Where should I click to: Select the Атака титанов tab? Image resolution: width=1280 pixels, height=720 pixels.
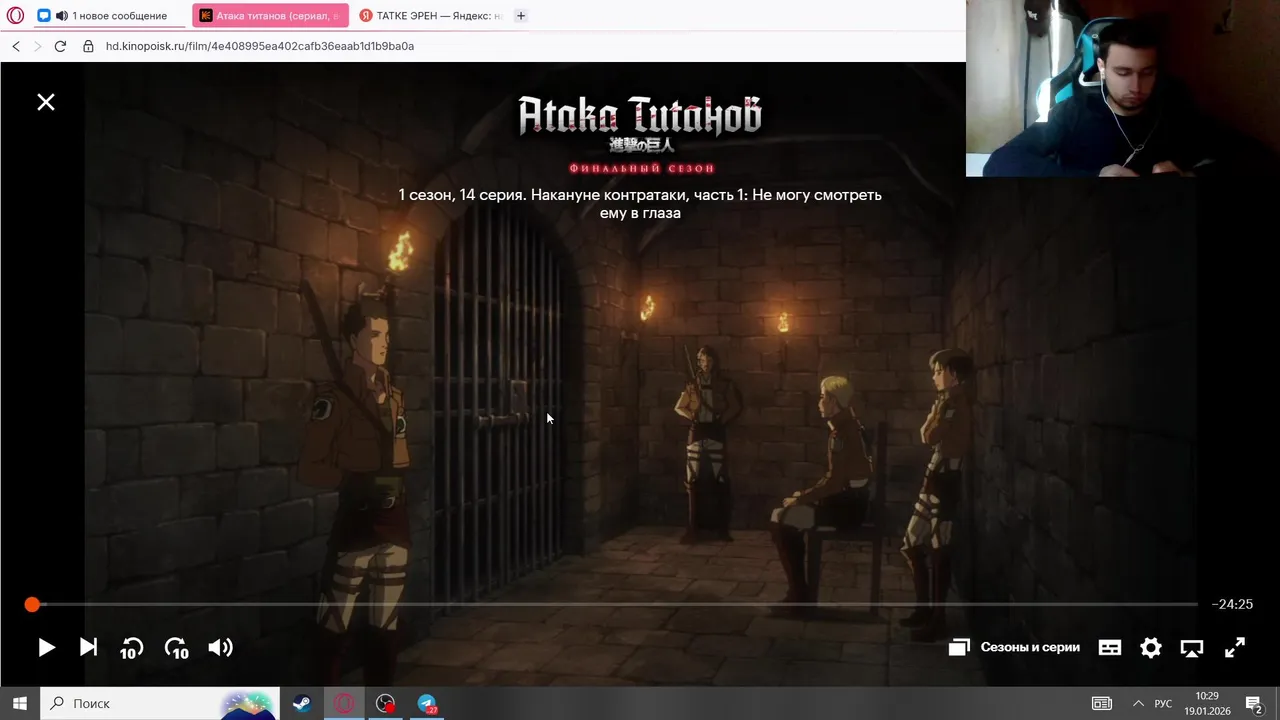pyautogui.click(x=271, y=16)
